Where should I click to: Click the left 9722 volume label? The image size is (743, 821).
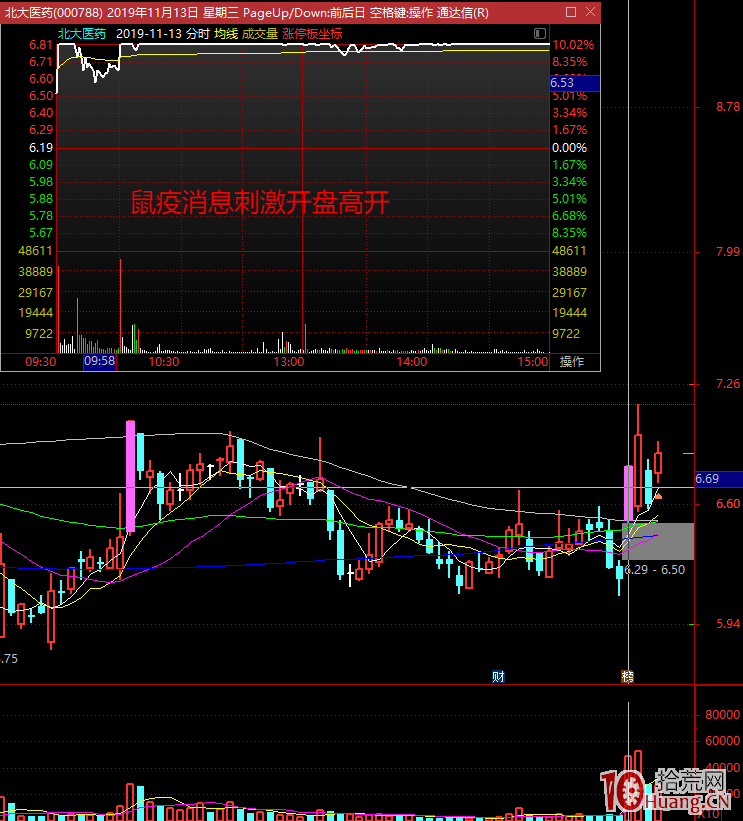pyautogui.click(x=39, y=334)
